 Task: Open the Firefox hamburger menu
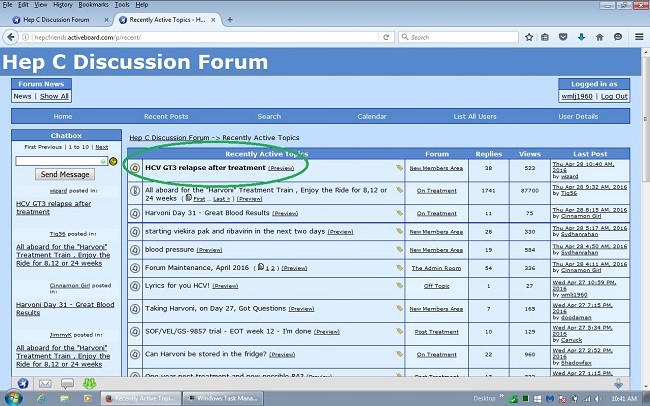pos(639,37)
